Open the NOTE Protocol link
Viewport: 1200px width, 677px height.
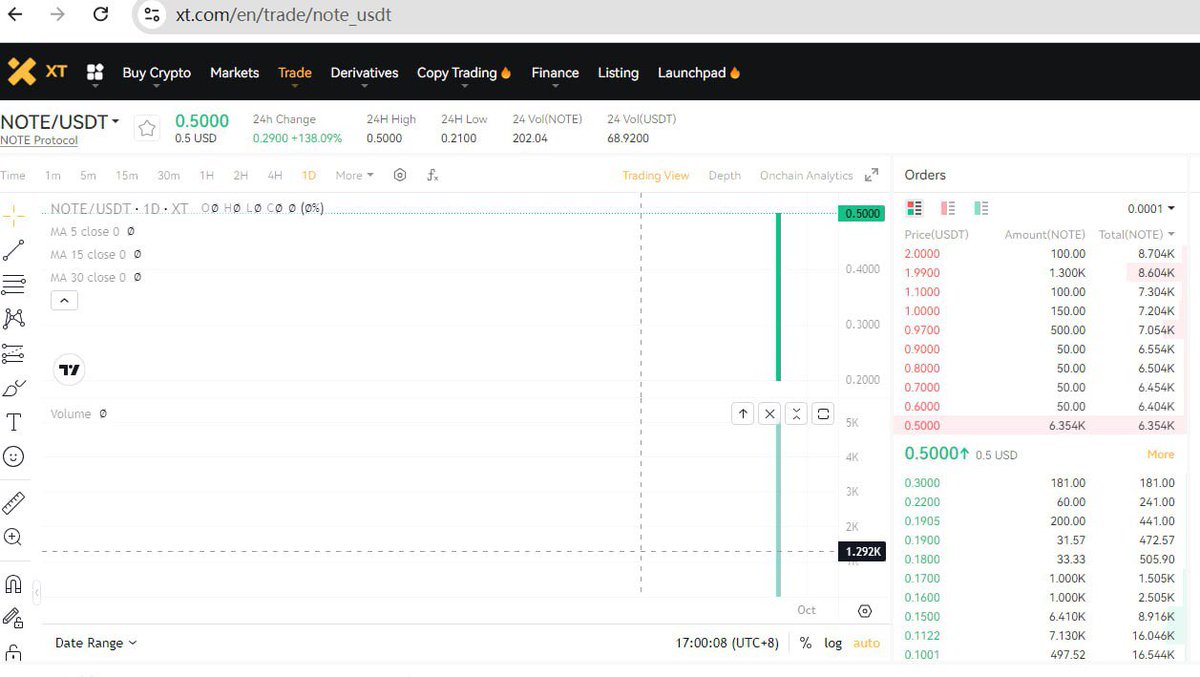[39, 140]
